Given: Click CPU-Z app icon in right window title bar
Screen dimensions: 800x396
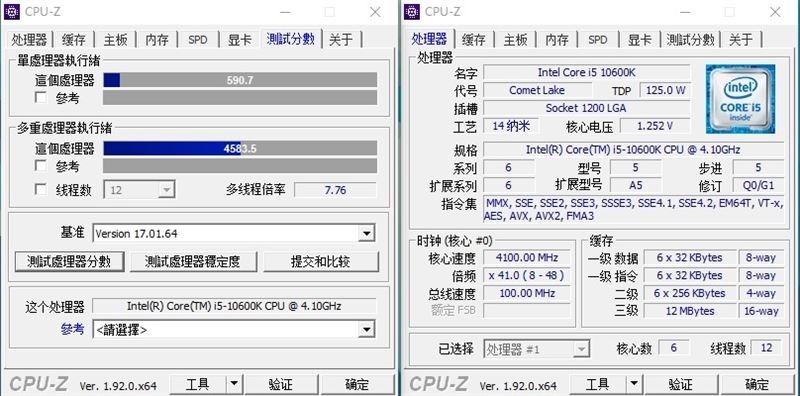Looking at the screenshot, I should (412, 11).
